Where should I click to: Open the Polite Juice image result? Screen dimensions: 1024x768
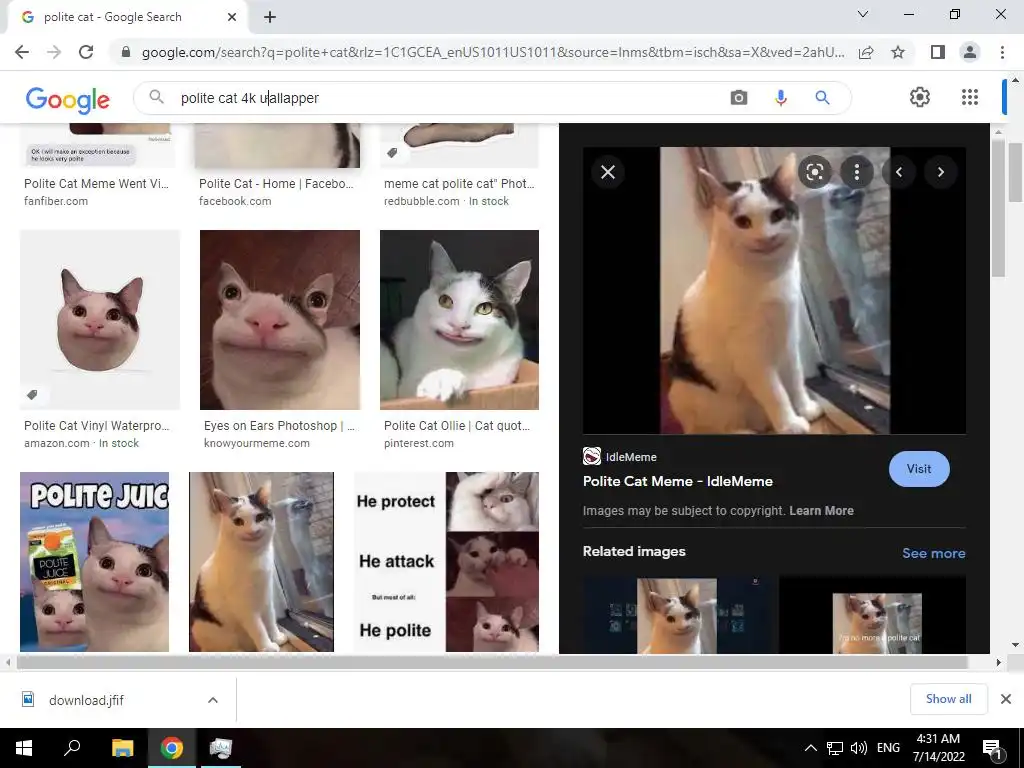click(95, 562)
